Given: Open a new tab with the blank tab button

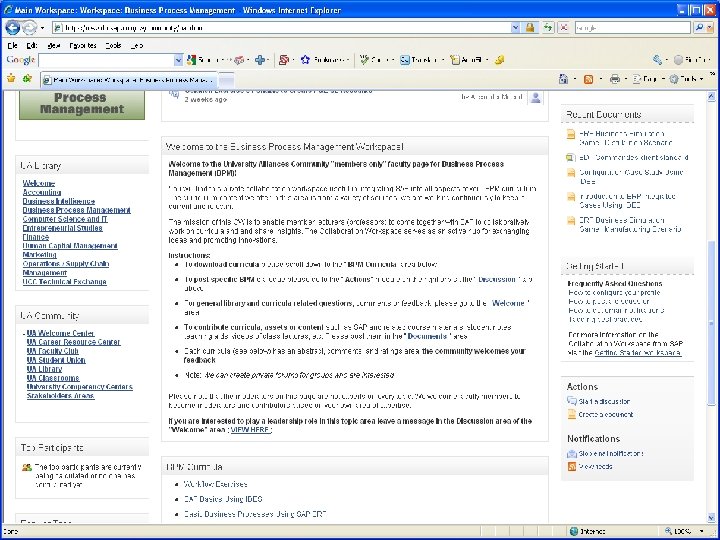Looking at the screenshot, I should pyautogui.click(x=226, y=80).
